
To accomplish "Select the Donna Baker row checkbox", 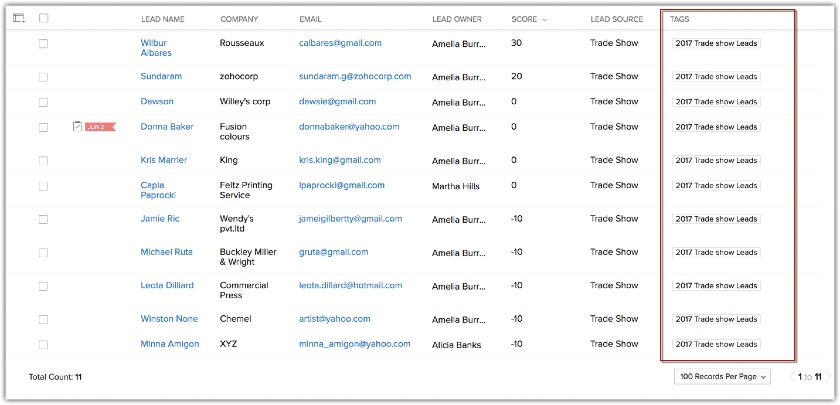I will tap(43, 128).
